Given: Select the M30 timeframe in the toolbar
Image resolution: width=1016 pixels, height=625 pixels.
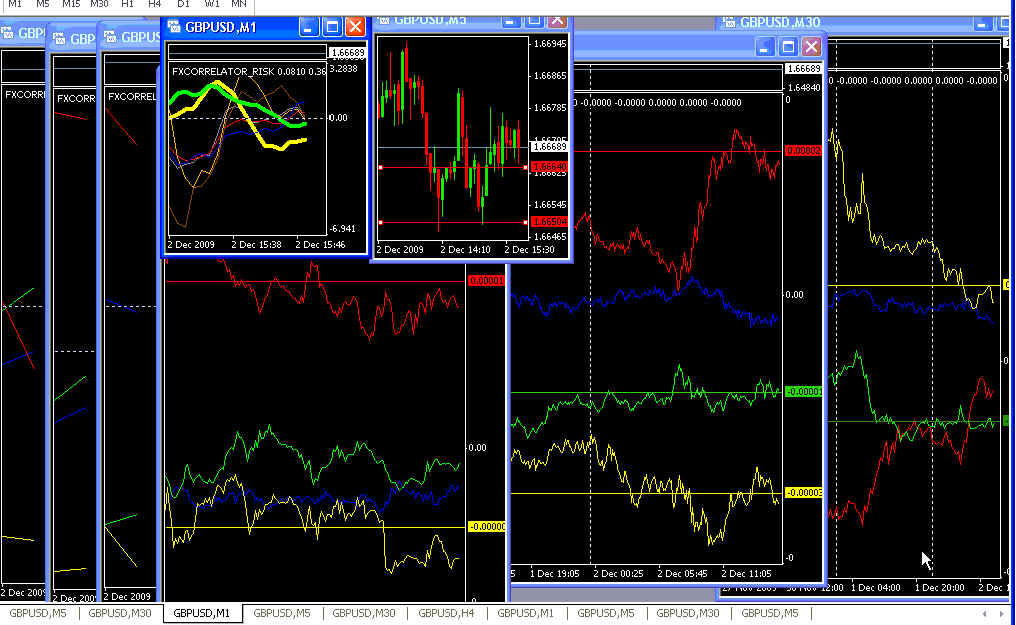Looking at the screenshot, I should [x=99, y=4].
